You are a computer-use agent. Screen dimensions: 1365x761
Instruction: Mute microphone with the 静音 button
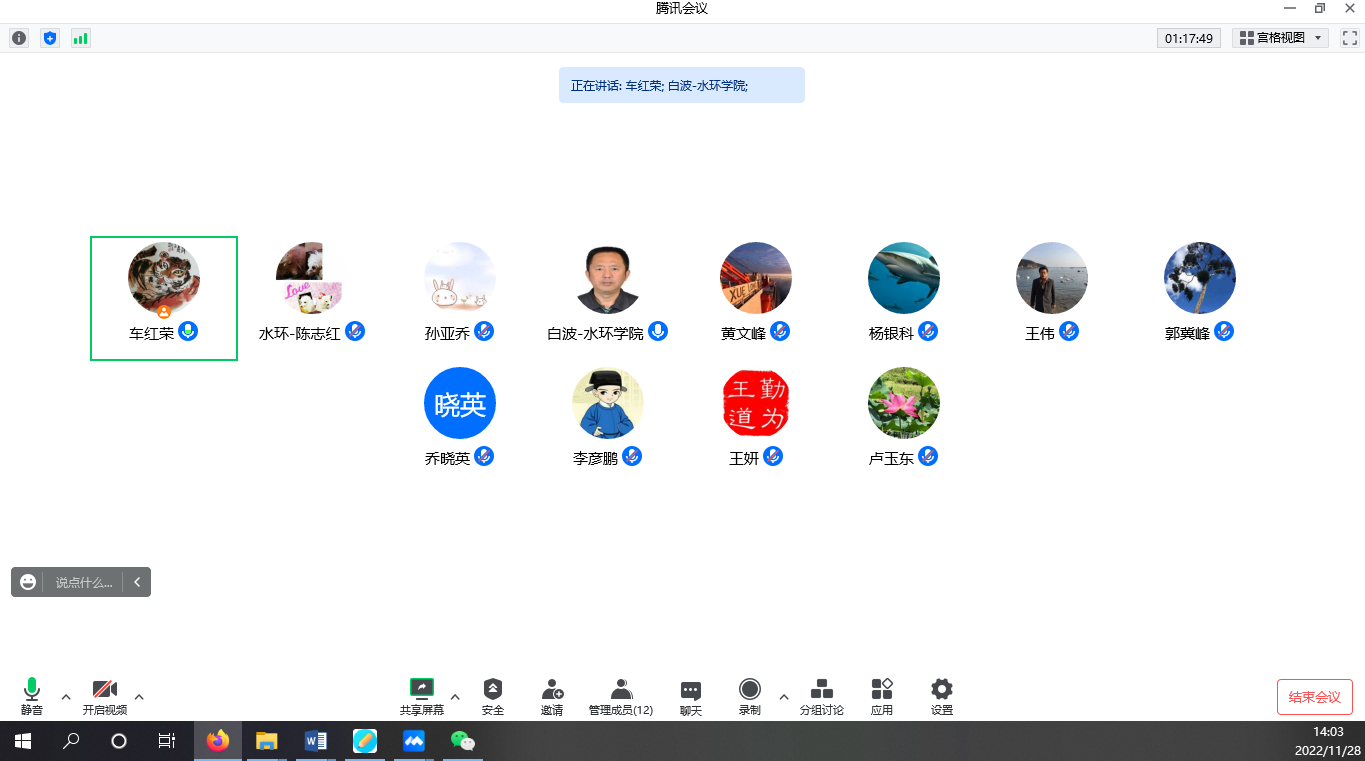tap(32, 695)
